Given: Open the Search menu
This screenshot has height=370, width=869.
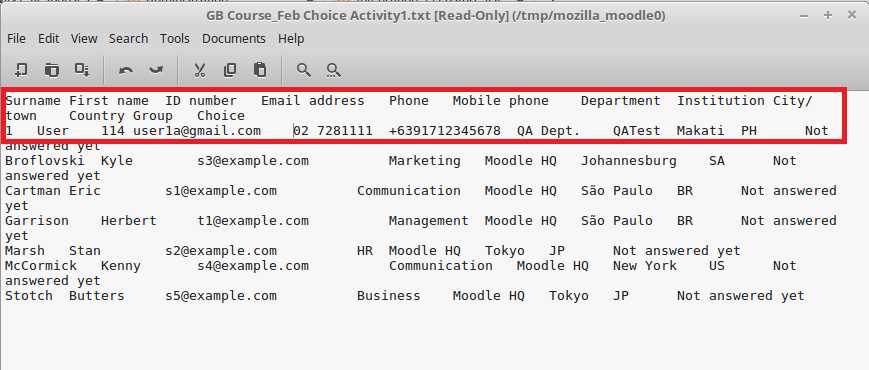Looking at the screenshot, I should (x=129, y=39).
